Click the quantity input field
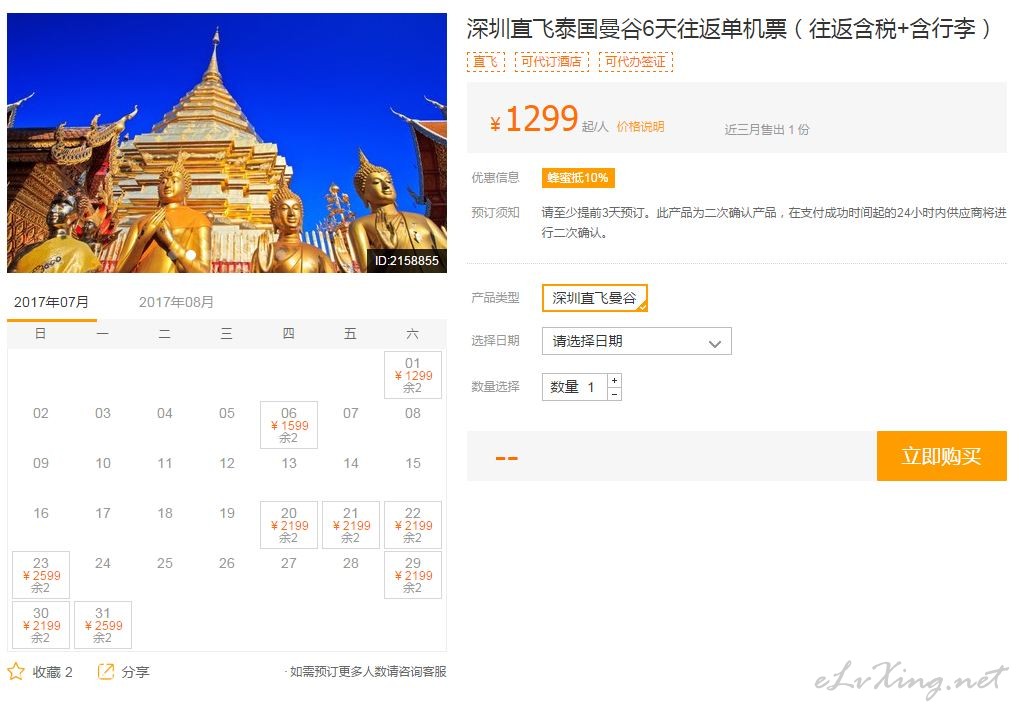Viewport: 1019px width, 713px height. pyautogui.click(x=574, y=387)
